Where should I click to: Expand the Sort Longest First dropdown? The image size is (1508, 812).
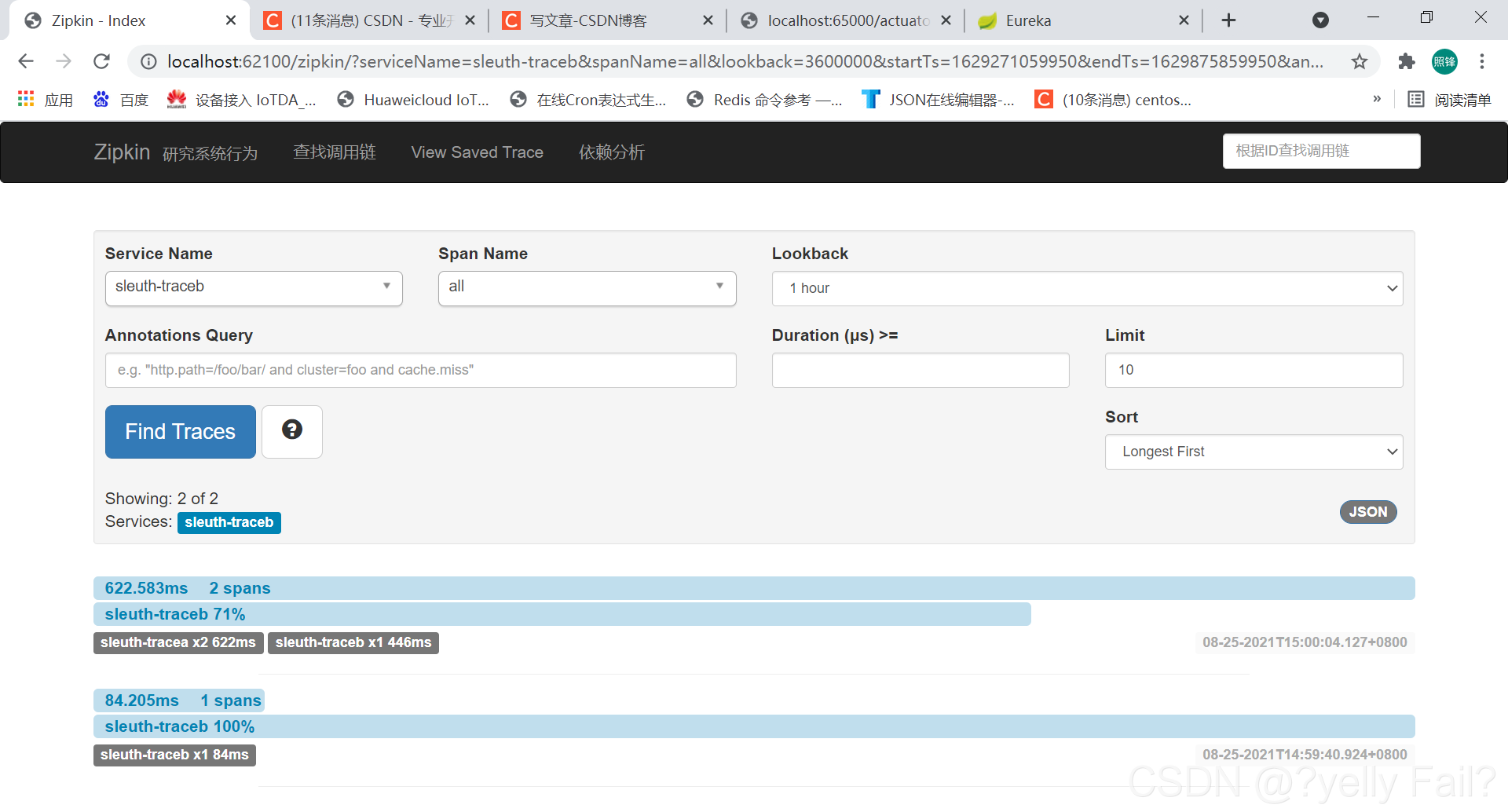tap(1254, 452)
